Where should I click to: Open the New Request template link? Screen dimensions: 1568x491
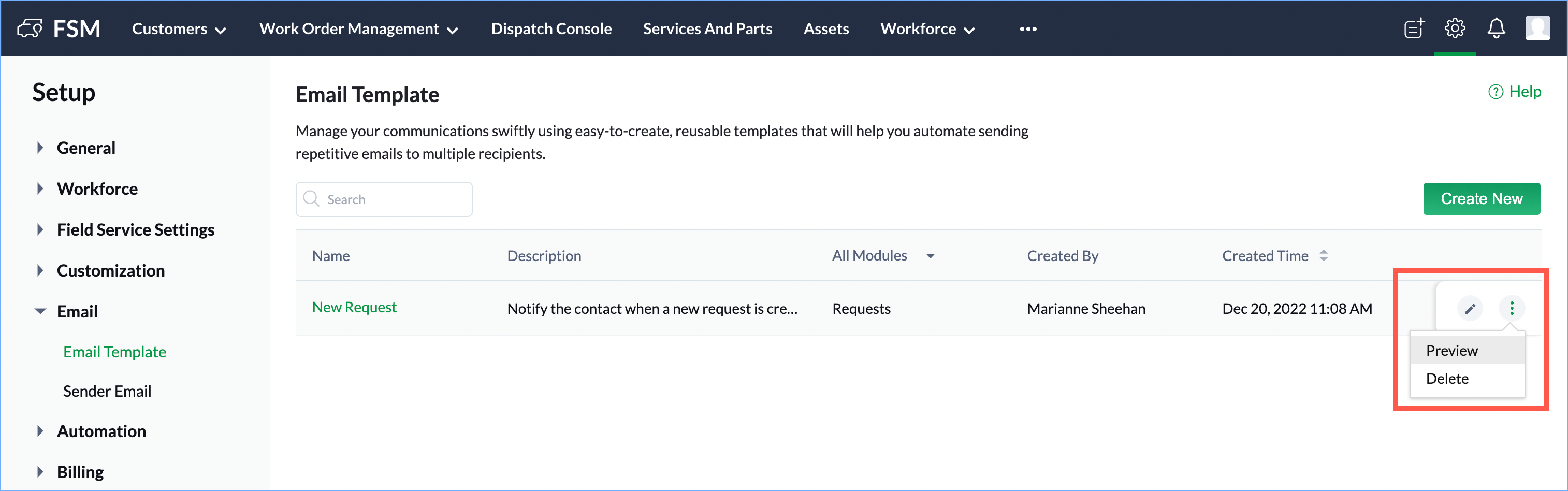pos(354,308)
